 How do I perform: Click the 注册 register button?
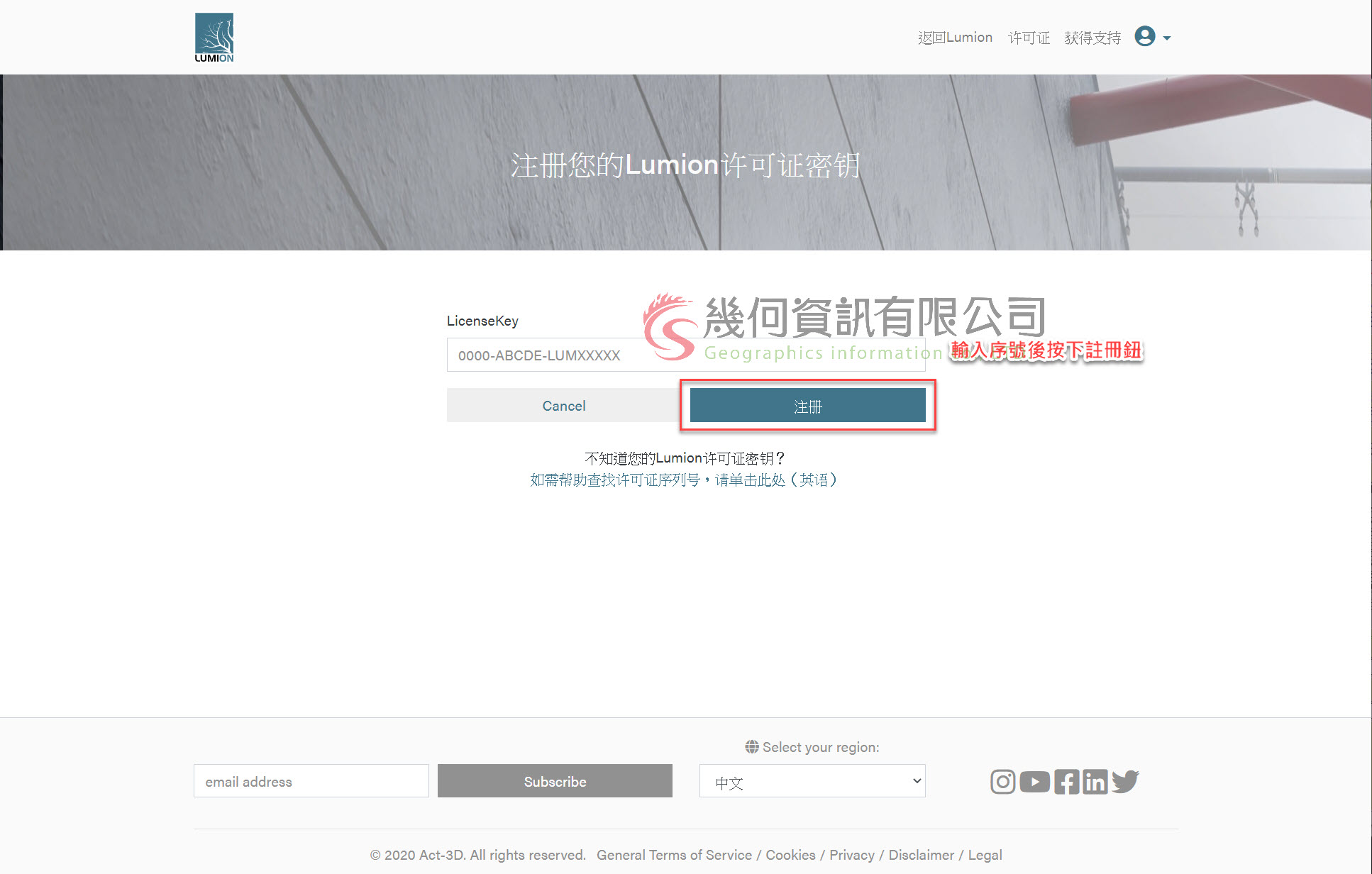[x=807, y=406]
